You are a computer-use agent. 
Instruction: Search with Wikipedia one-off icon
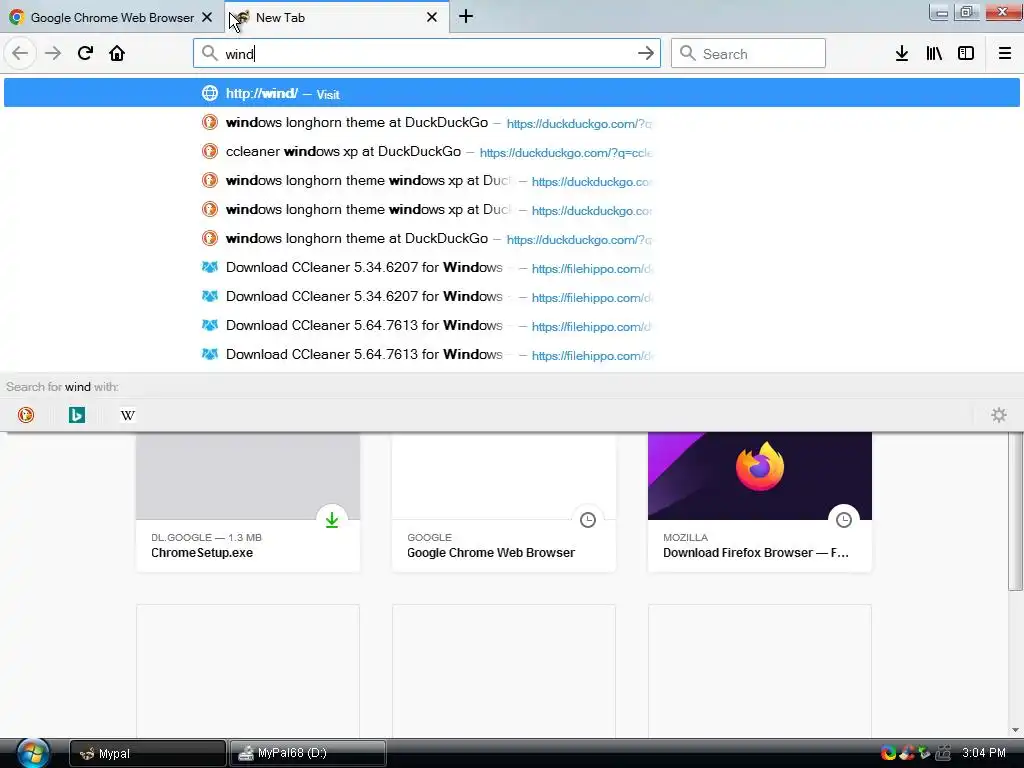[x=128, y=415]
